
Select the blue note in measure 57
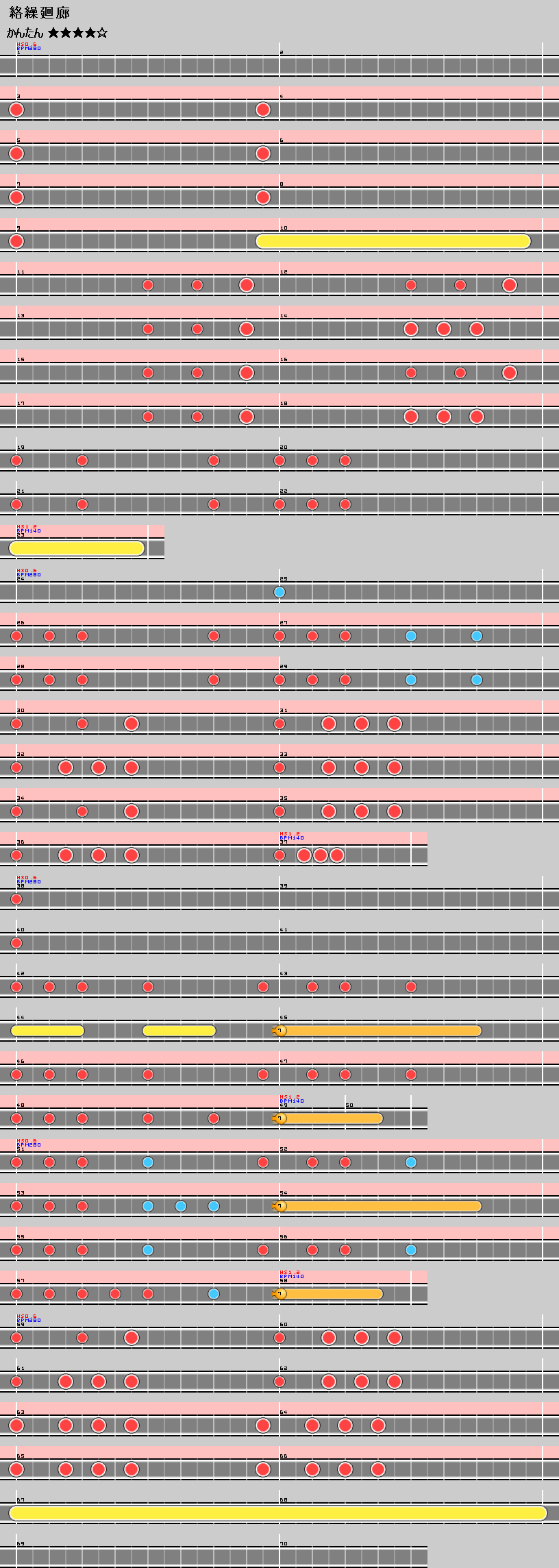point(214,1294)
